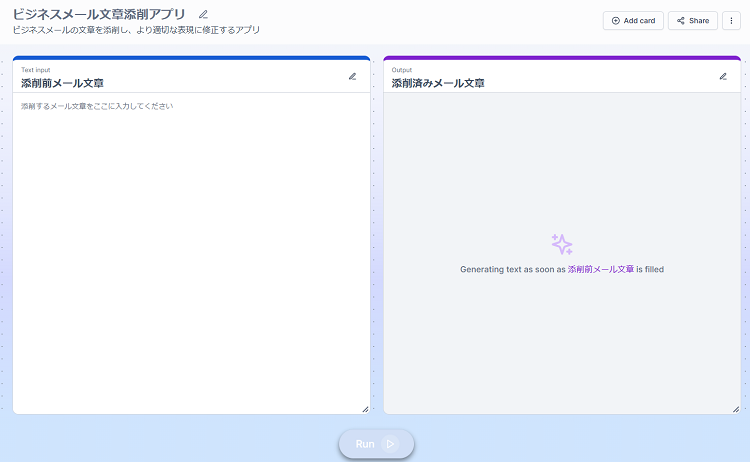Click the Share button

pyautogui.click(x=692, y=20)
